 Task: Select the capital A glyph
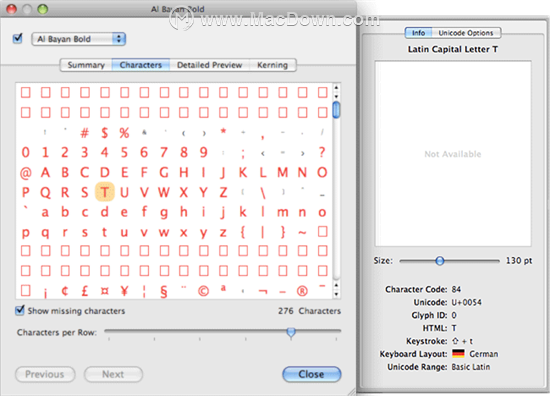pyautogui.click(x=45, y=173)
